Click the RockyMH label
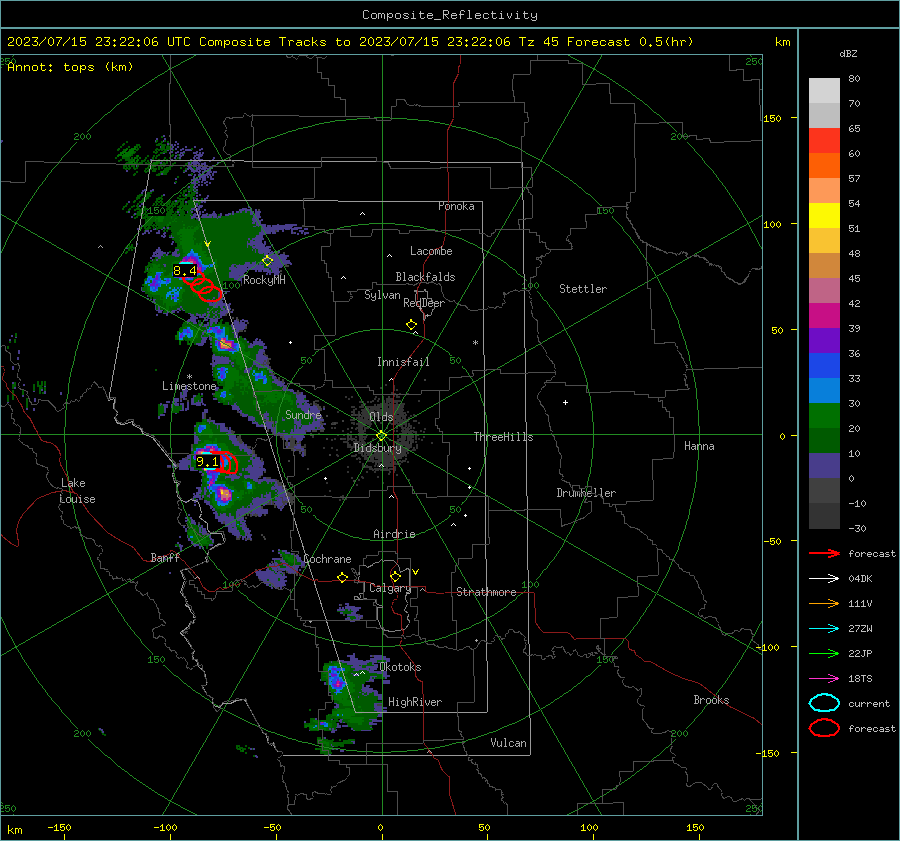 (x=264, y=280)
